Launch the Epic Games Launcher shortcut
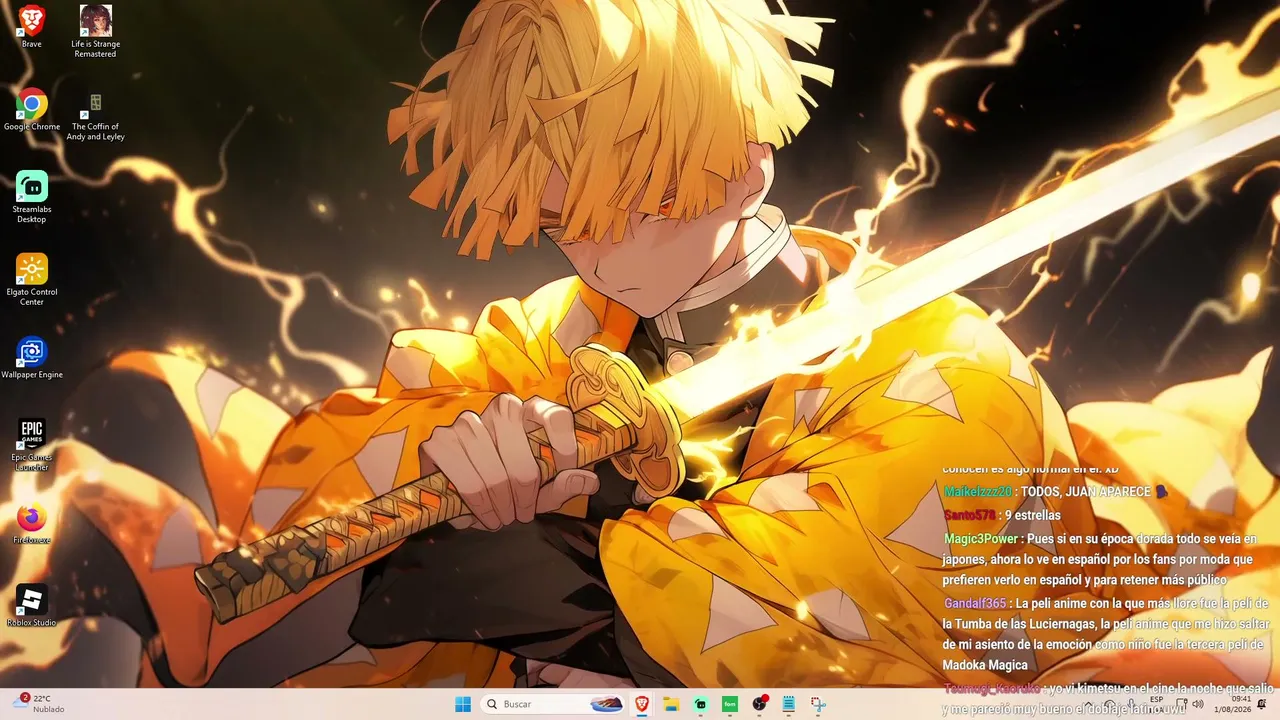1280x720 pixels. (x=32, y=445)
